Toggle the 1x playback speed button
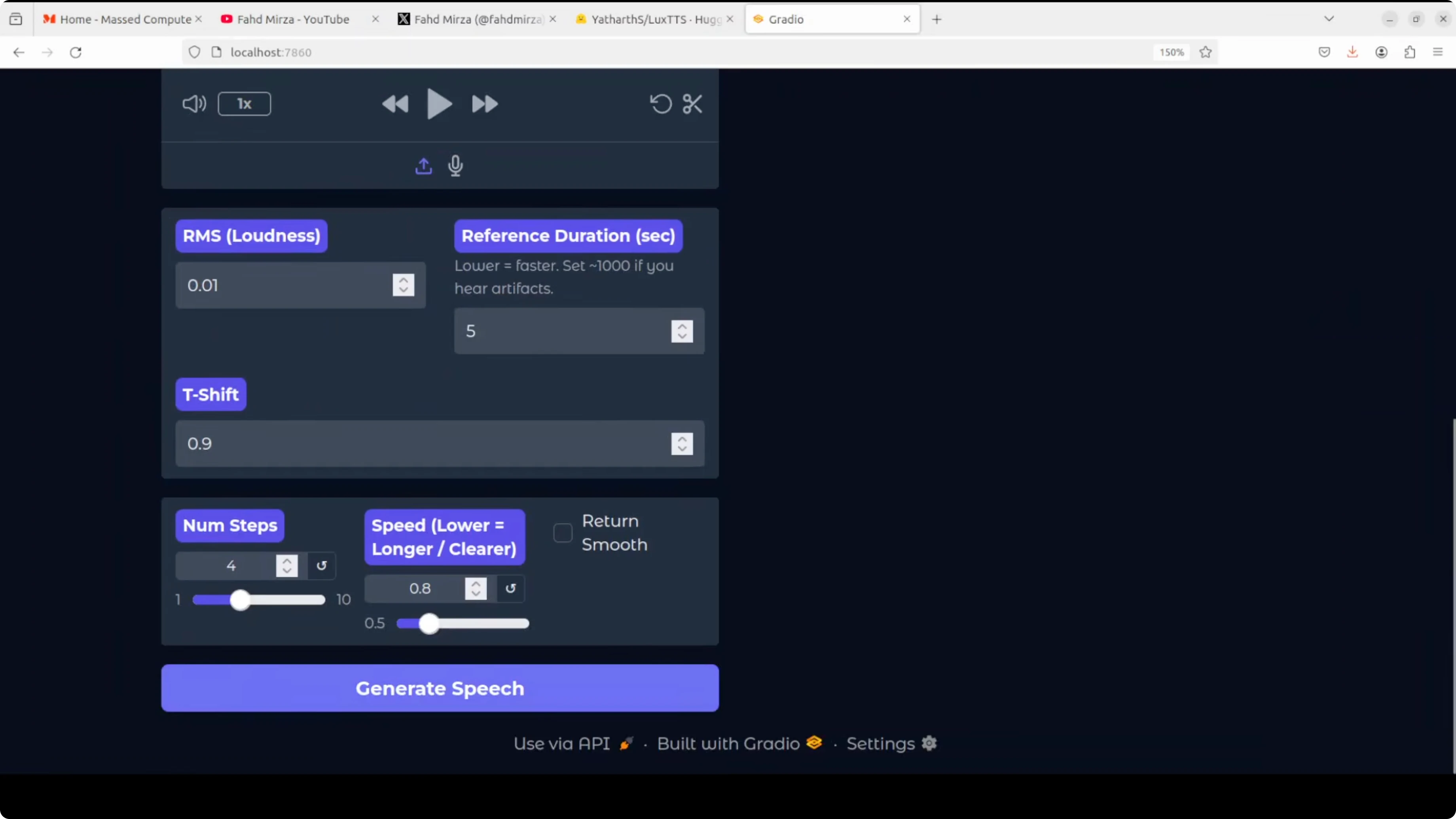The height and width of the screenshot is (819, 1456). click(x=244, y=104)
